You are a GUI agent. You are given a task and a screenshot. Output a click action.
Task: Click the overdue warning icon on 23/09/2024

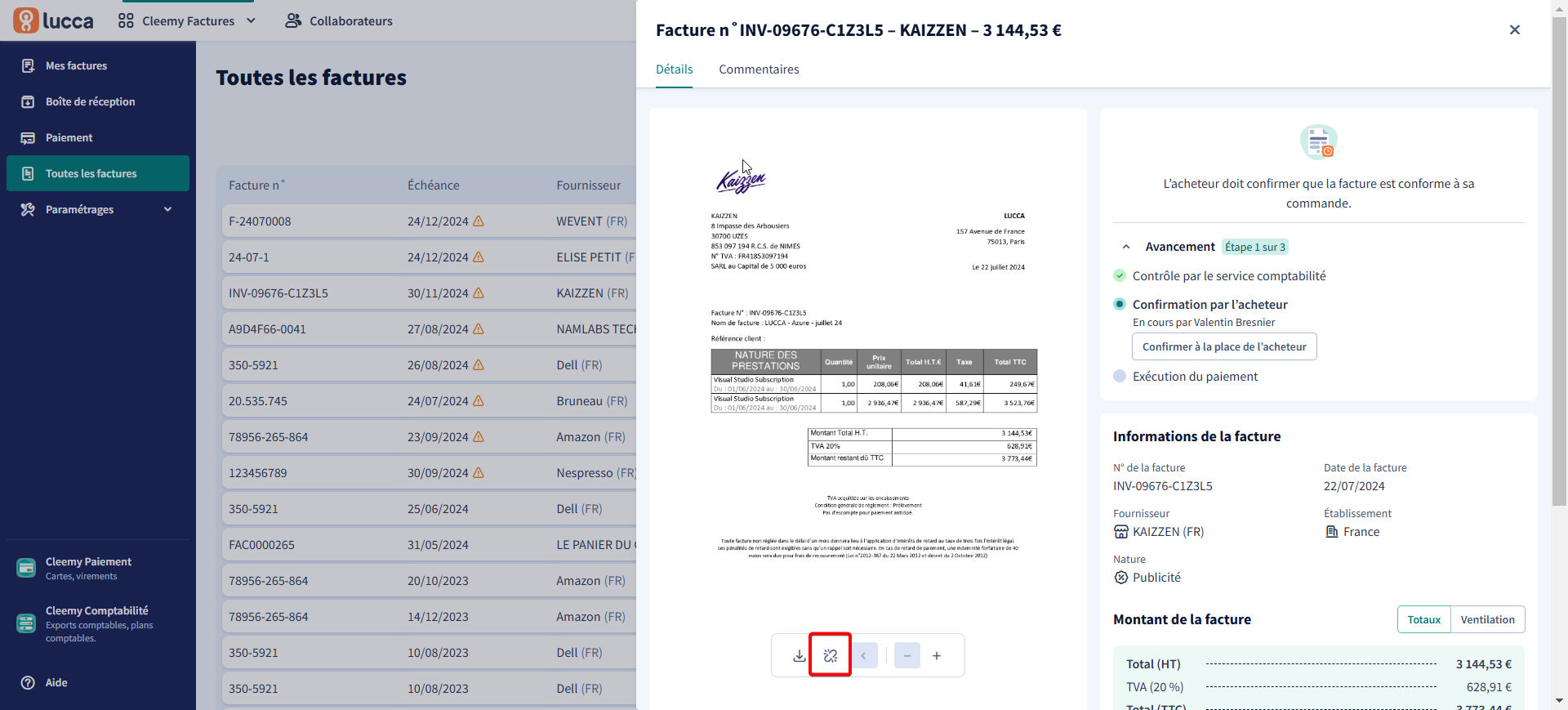click(x=479, y=436)
